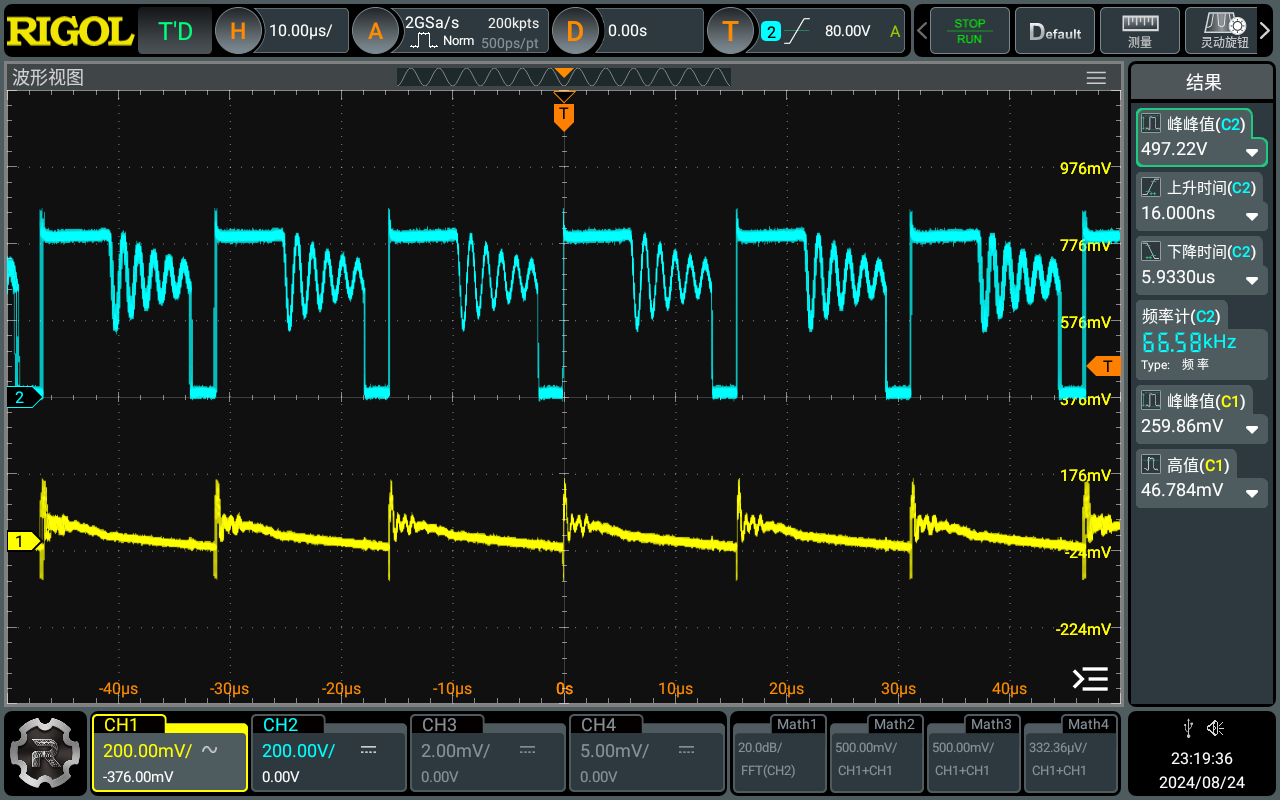Enable the CH3 channel
This screenshot has width=1280, height=800.
(486, 753)
